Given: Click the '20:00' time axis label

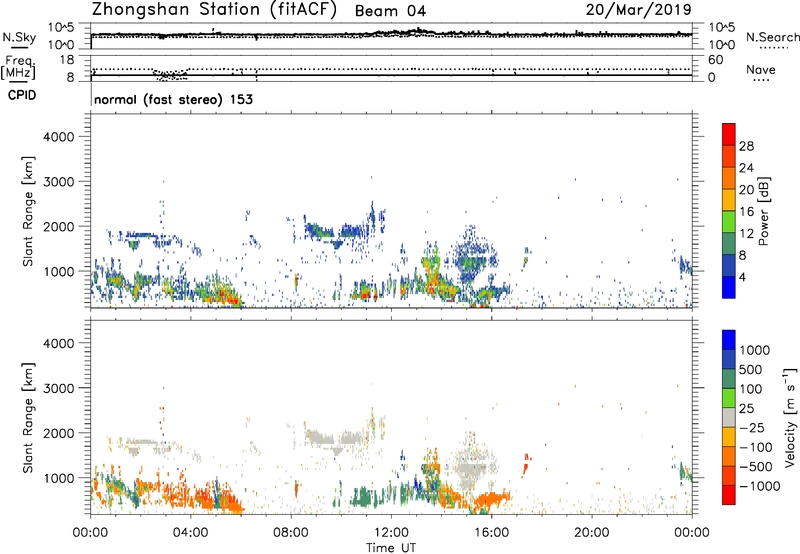Looking at the screenshot, I should coord(592,533).
